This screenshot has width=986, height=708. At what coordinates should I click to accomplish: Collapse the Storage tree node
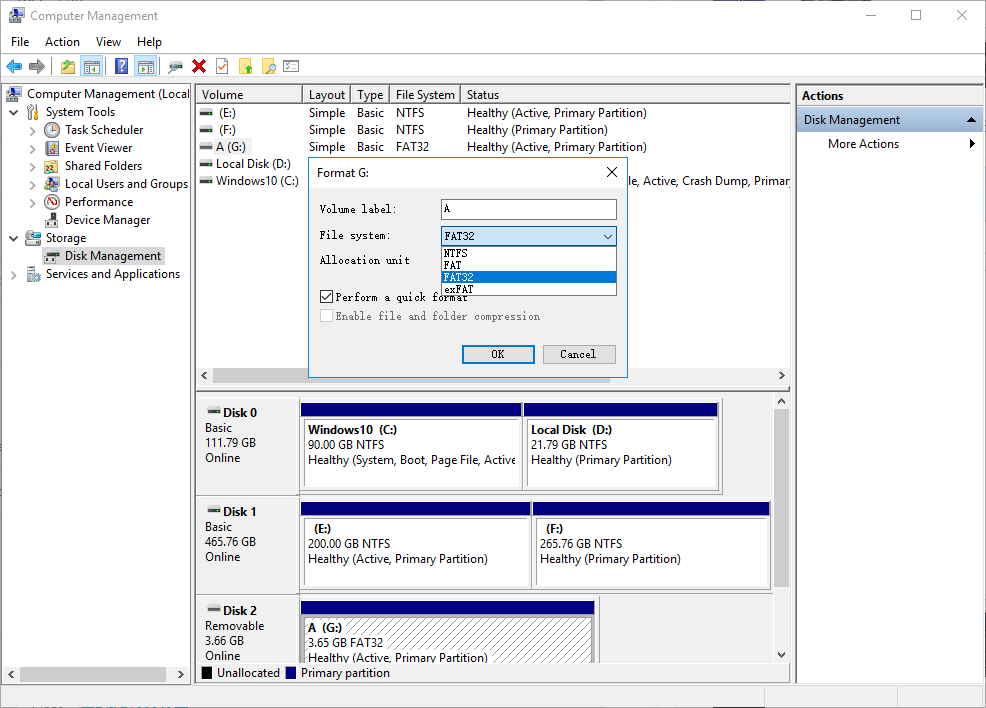click(x=13, y=238)
